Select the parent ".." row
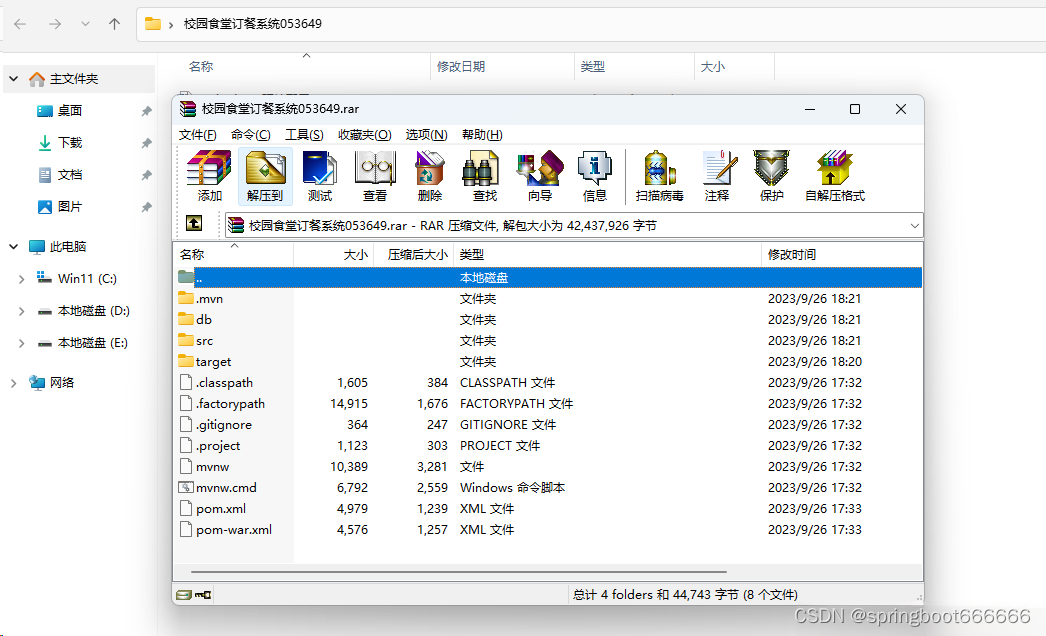The image size is (1046, 636). [x=548, y=277]
